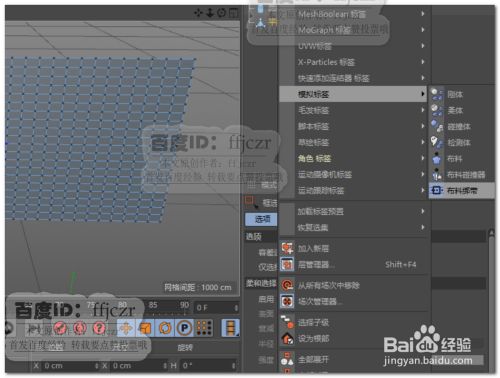Choose the 检测体 ghost body tag icon
Viewport: 500px width, 378px height.
click(437, 142)
